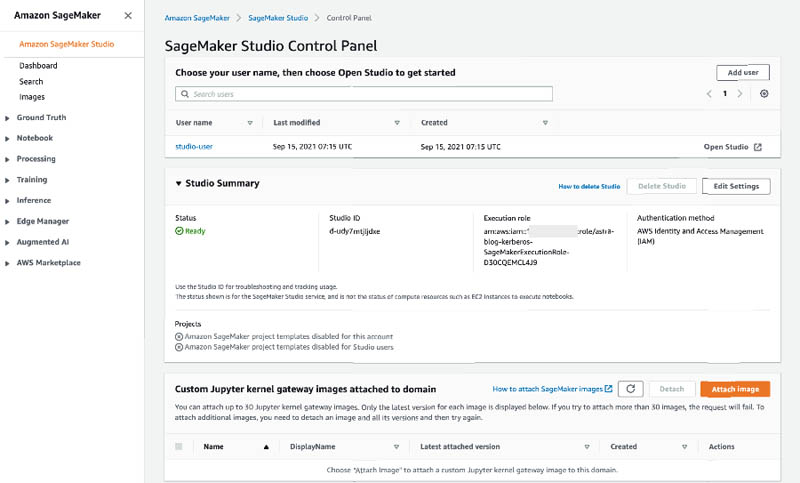Open How to delete Studio link
The height and width of the screenshot is (483, 800).
coord(589,187)
